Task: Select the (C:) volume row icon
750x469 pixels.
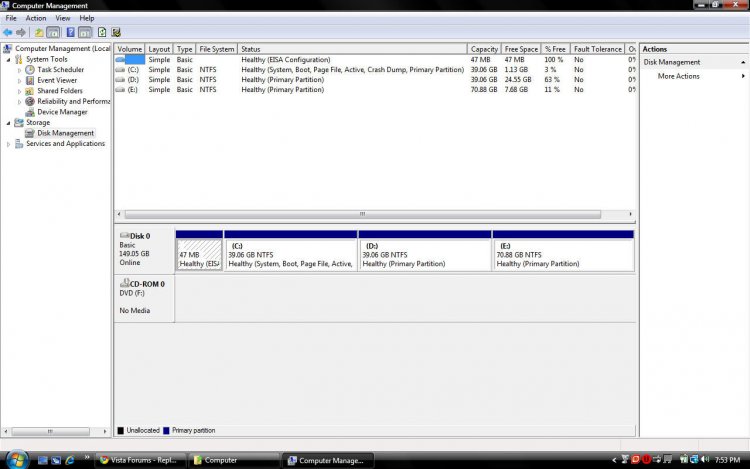Action: coord(120,70)
